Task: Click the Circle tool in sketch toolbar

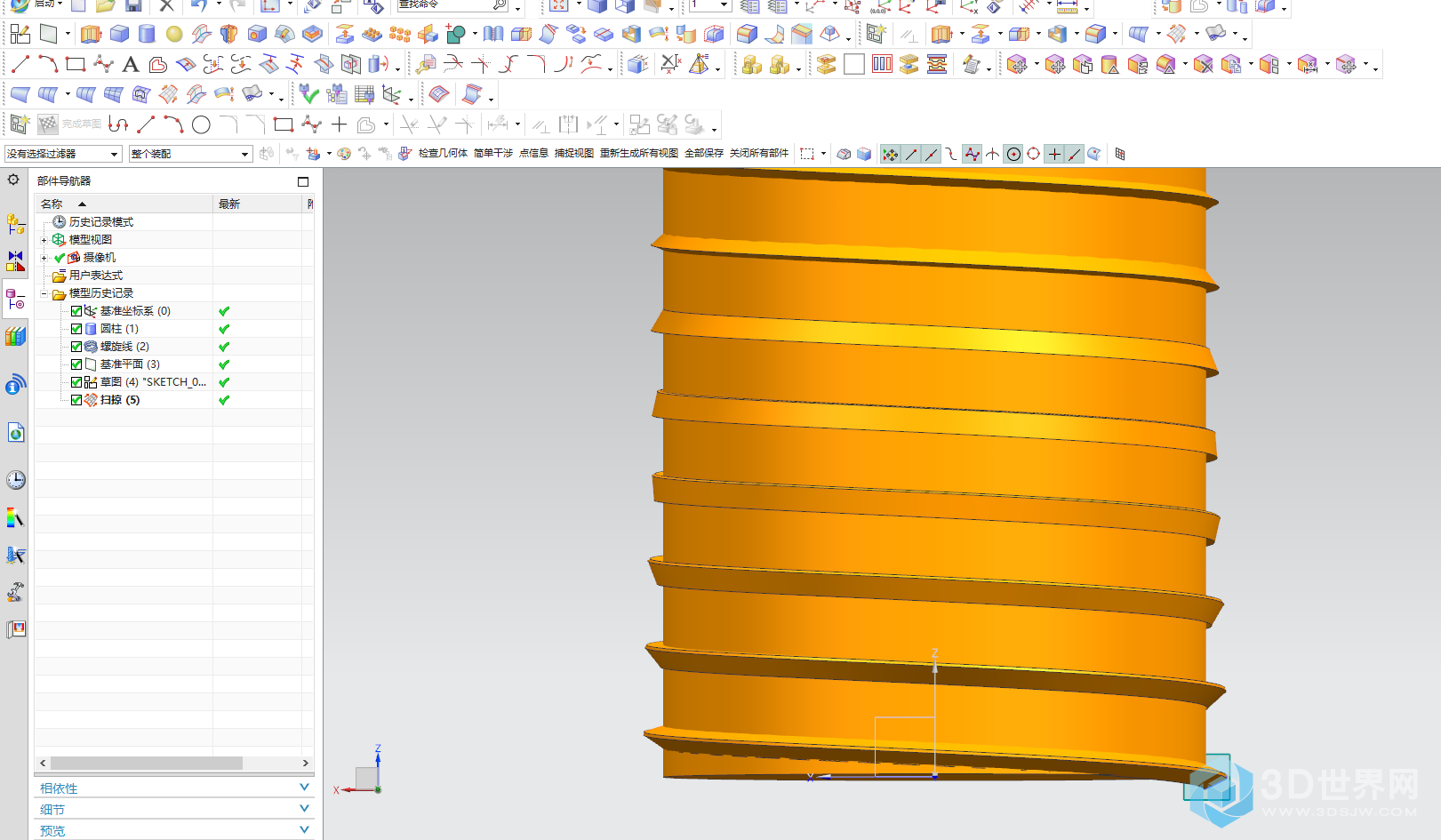Action: (x=201, y=124)
